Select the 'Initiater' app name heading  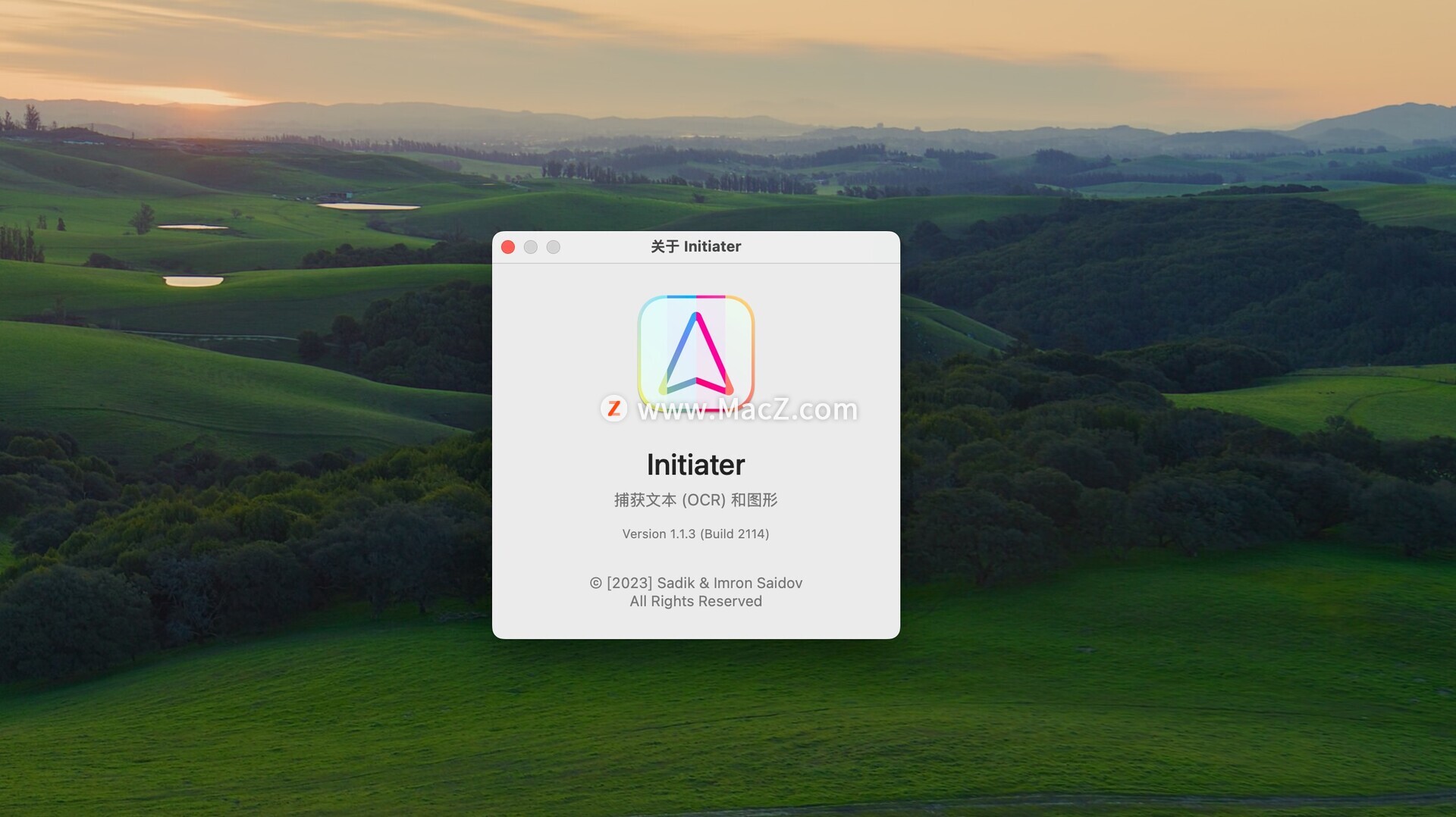(x=696, y=465)
